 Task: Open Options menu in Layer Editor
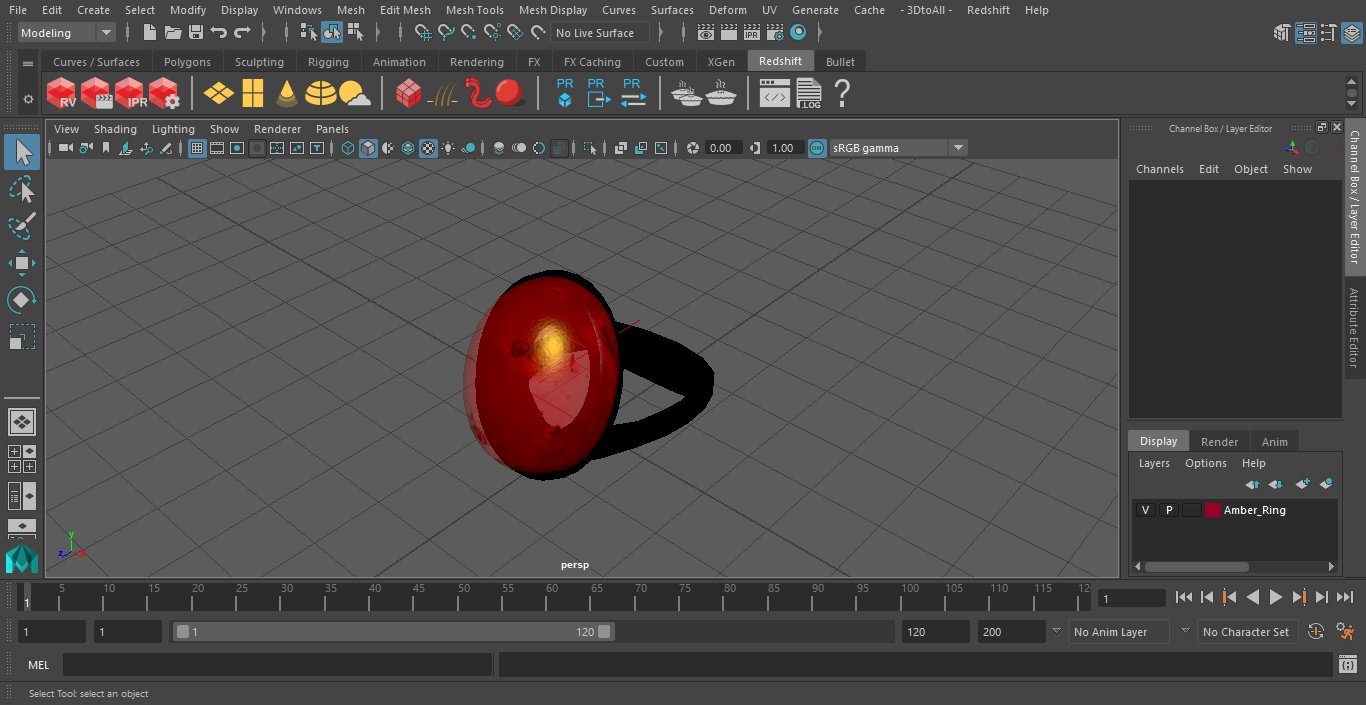[1205, 463]
